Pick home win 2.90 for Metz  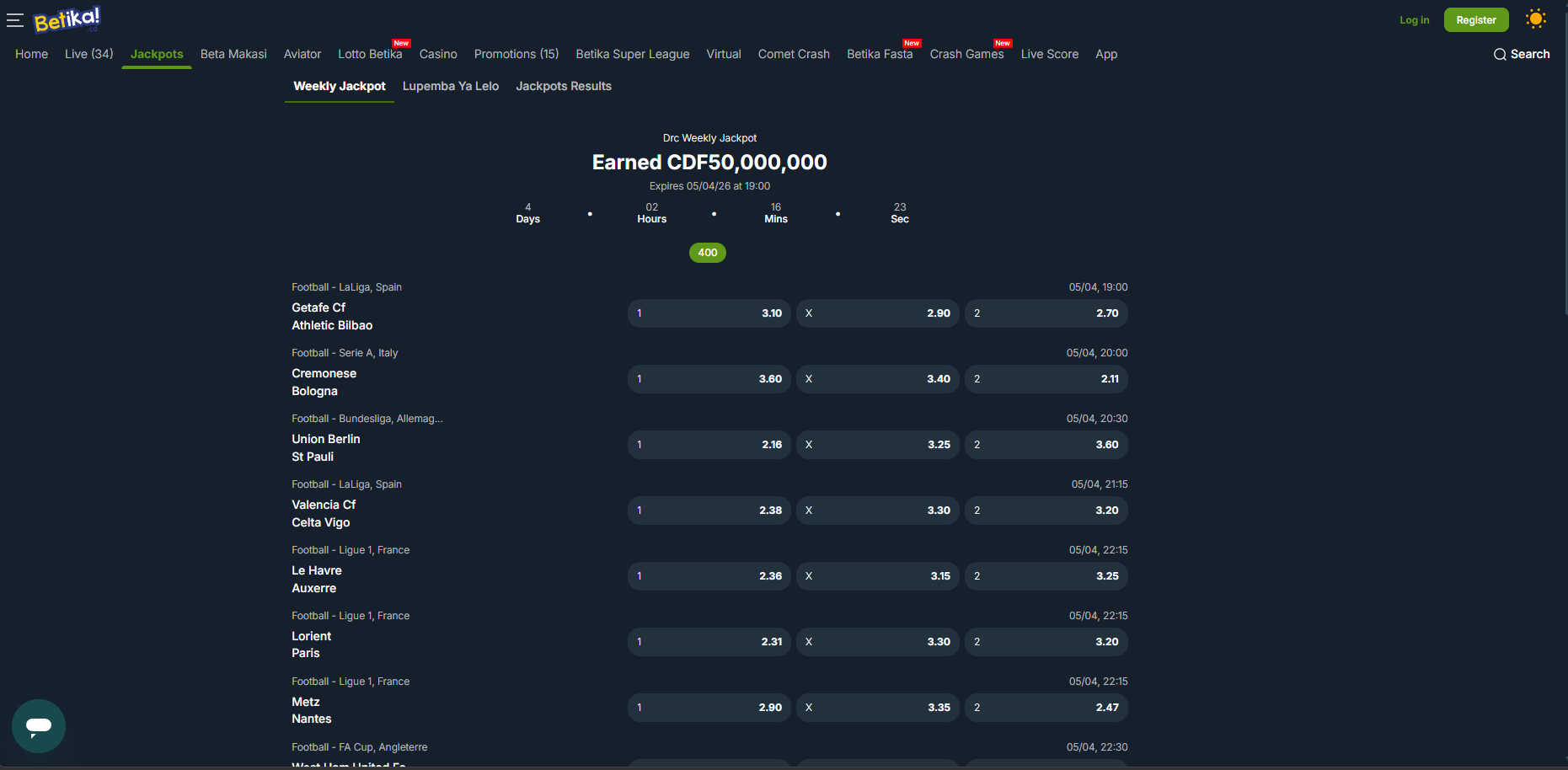(x=709, y=708)
